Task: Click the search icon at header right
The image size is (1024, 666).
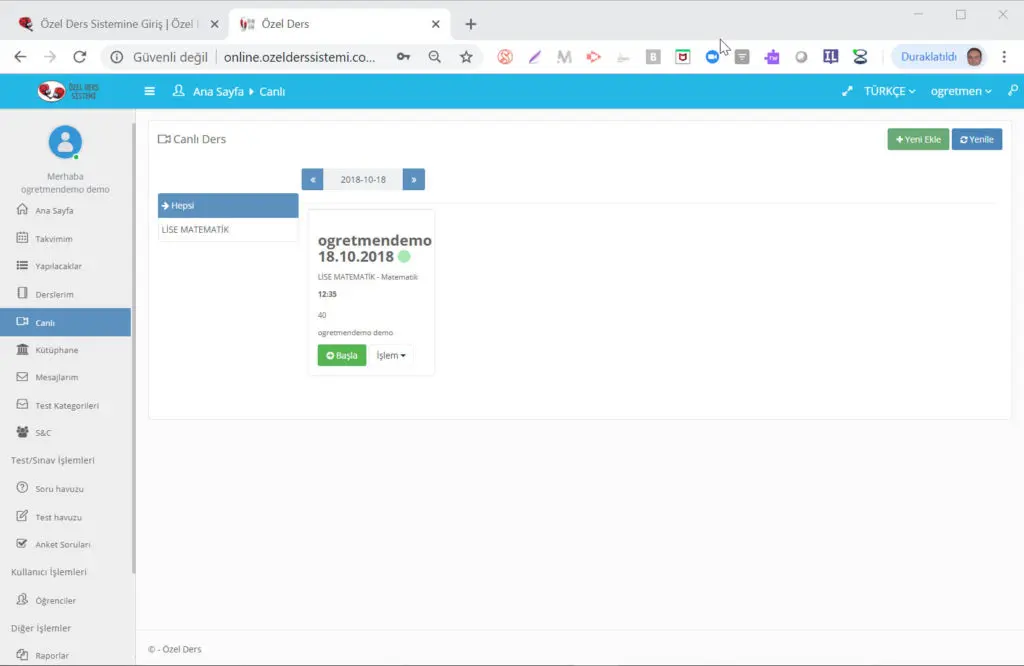Action: pyautogui.click(x=1012, y=91)
